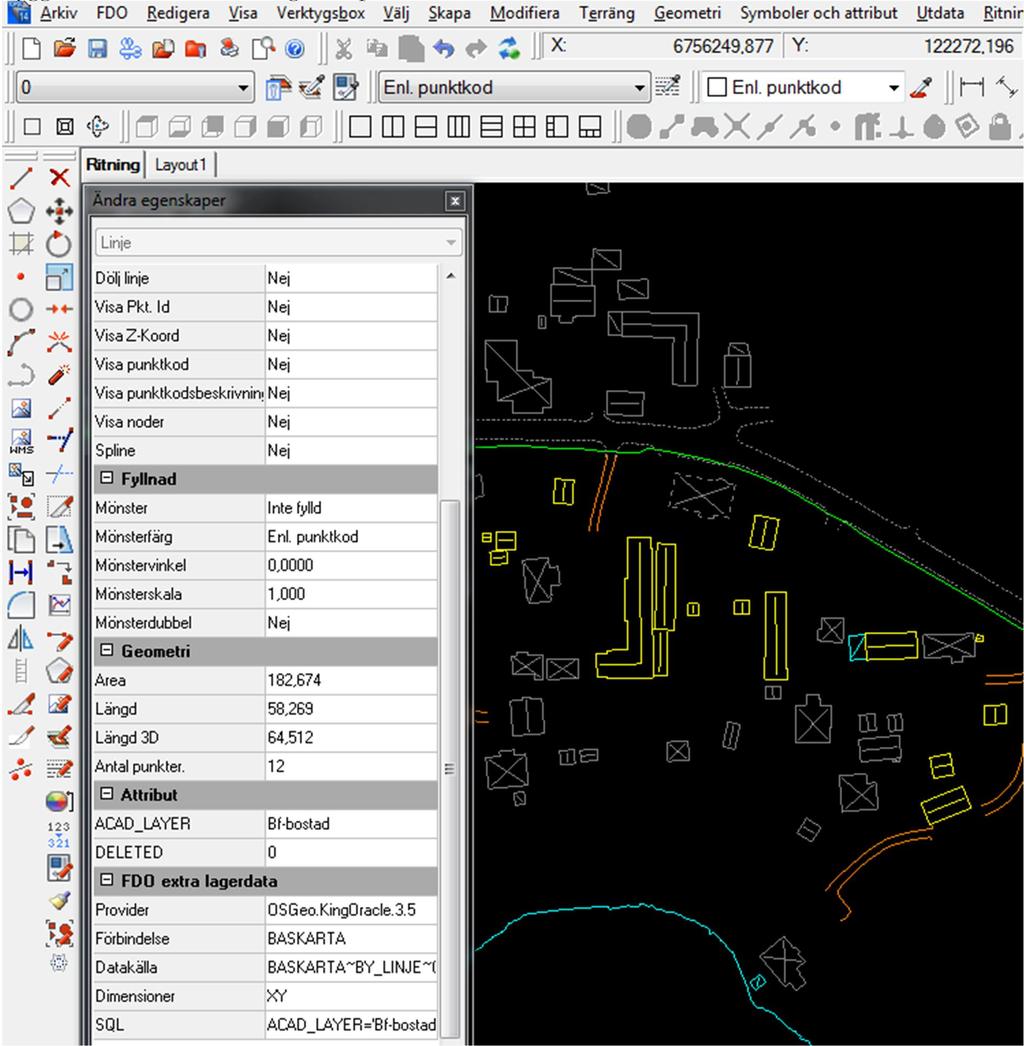Image resolution: width=1024 pixels, height=1046 pixels.
Task: Select the Ritning tab
Action: click(x=113, y=165)
